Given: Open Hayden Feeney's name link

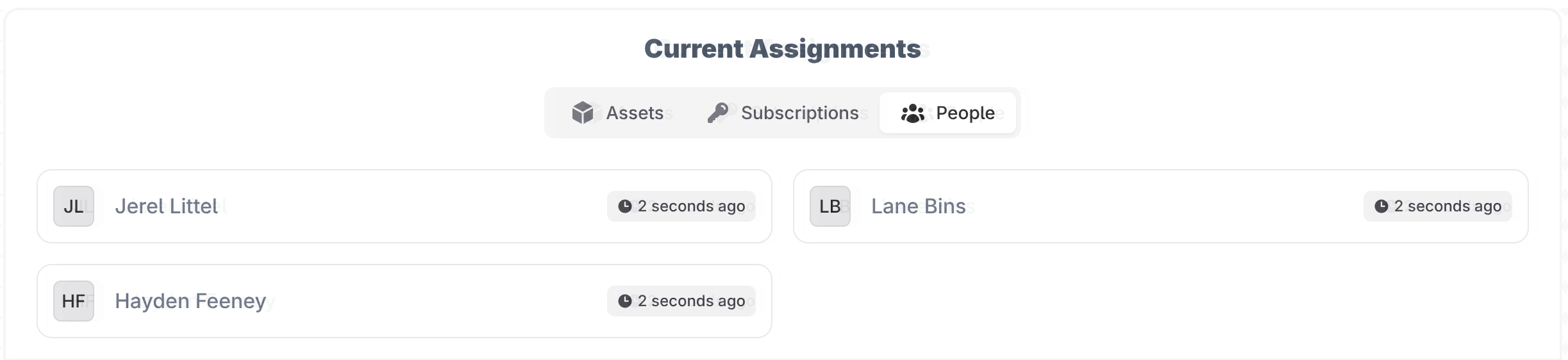Looking at the screenshot, I should pos(190,301).
